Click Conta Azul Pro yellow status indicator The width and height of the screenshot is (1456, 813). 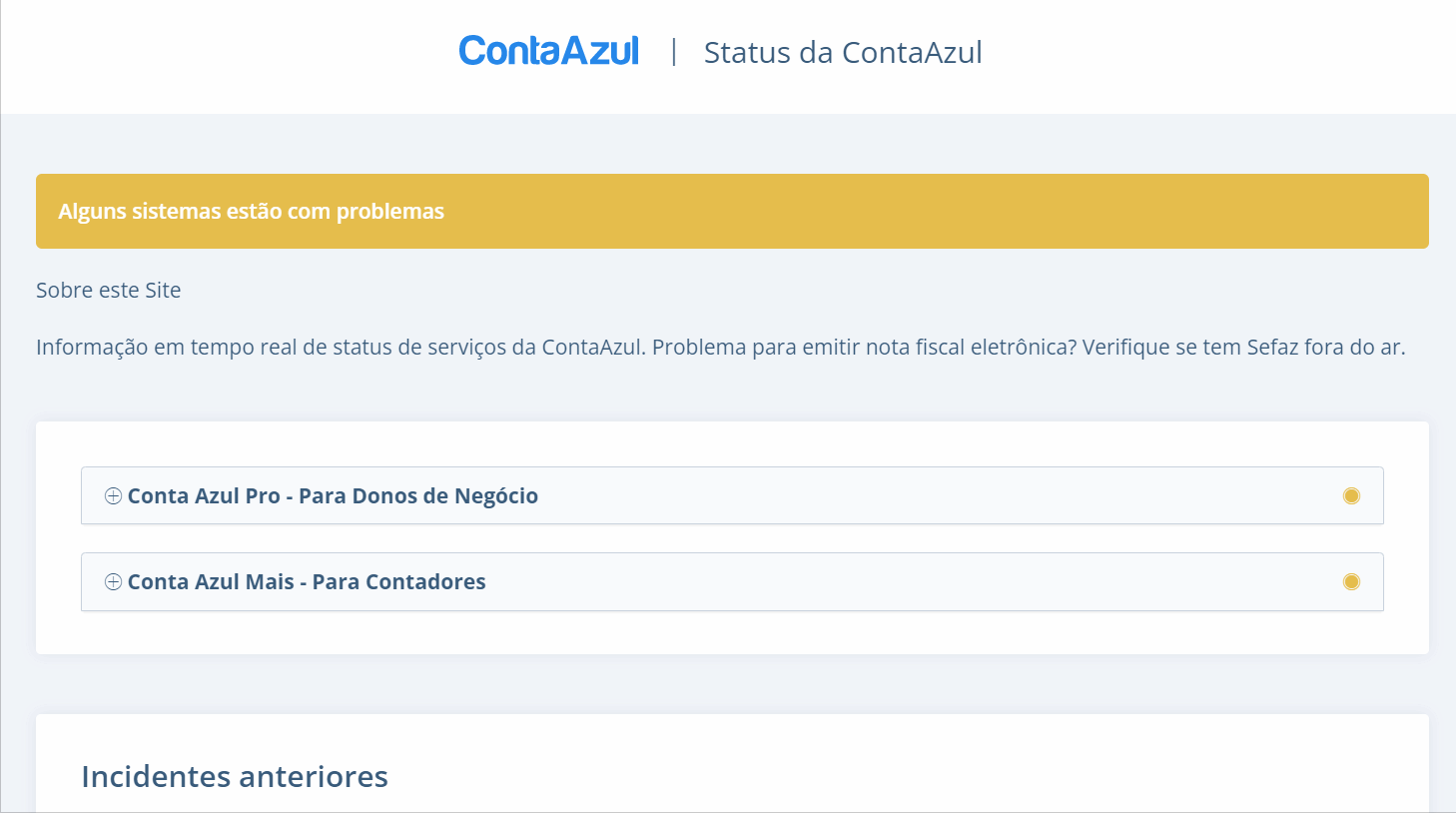(1351, 496)
